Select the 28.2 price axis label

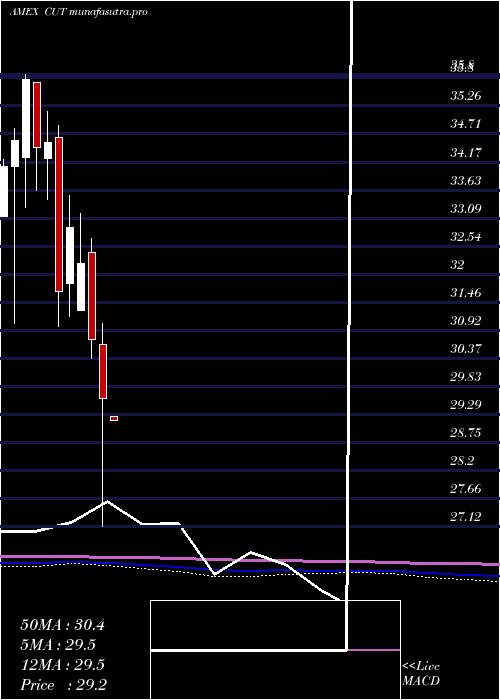coord(462,461)
